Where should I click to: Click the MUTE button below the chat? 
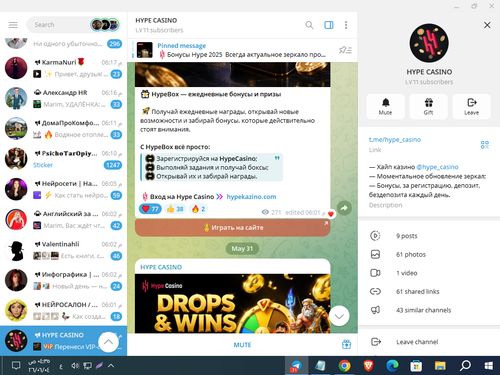(242, 345)
